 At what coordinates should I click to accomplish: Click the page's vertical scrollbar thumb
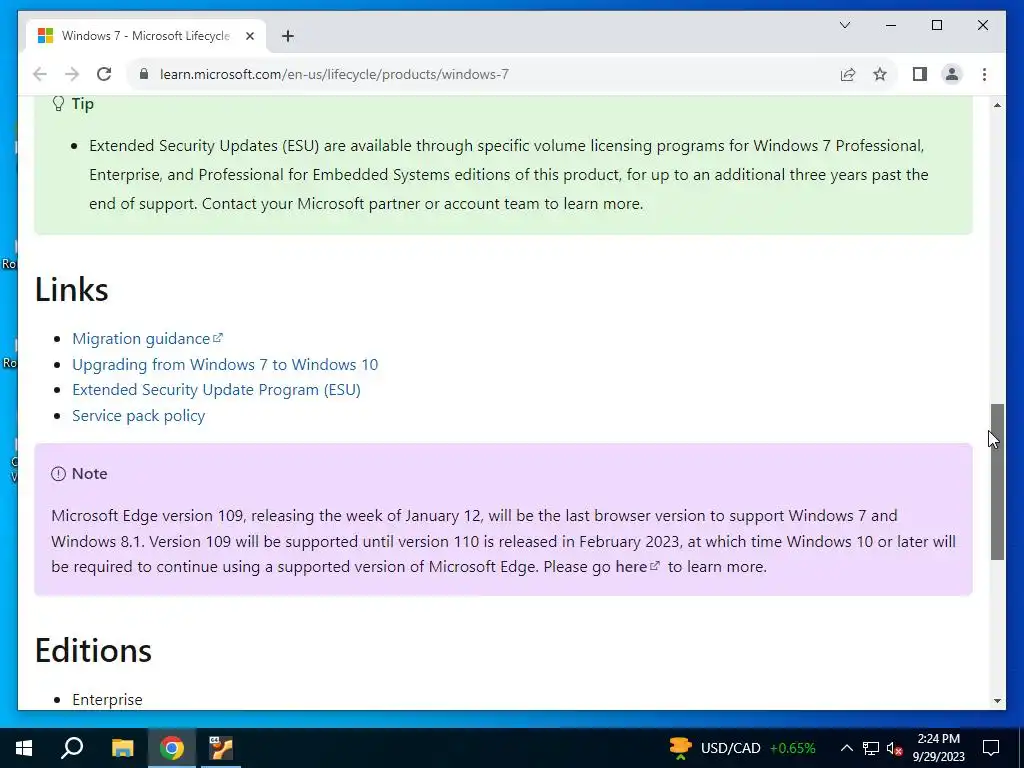click(x=997, y=482)
